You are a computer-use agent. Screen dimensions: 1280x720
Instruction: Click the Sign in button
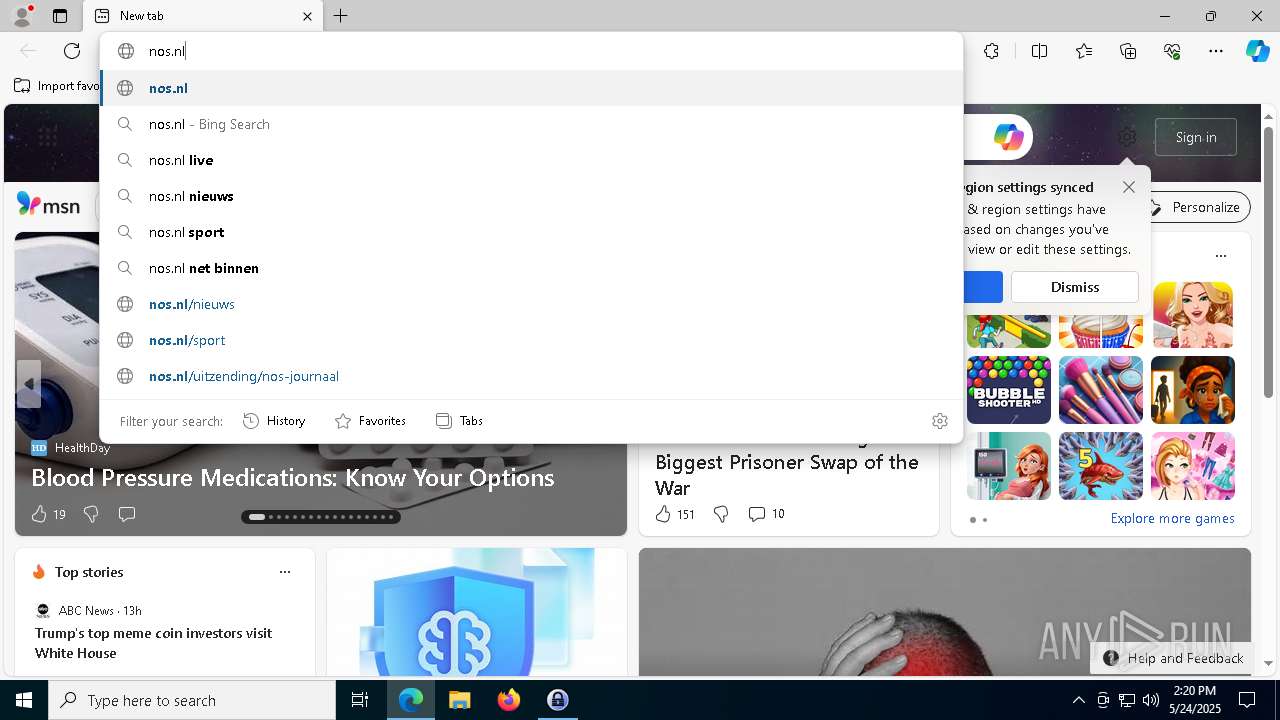coord(1196,137)
